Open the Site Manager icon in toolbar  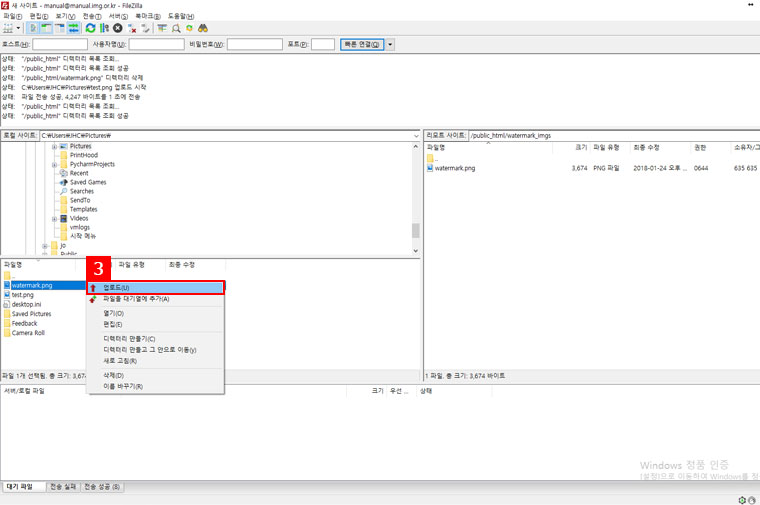coord(9,28)
